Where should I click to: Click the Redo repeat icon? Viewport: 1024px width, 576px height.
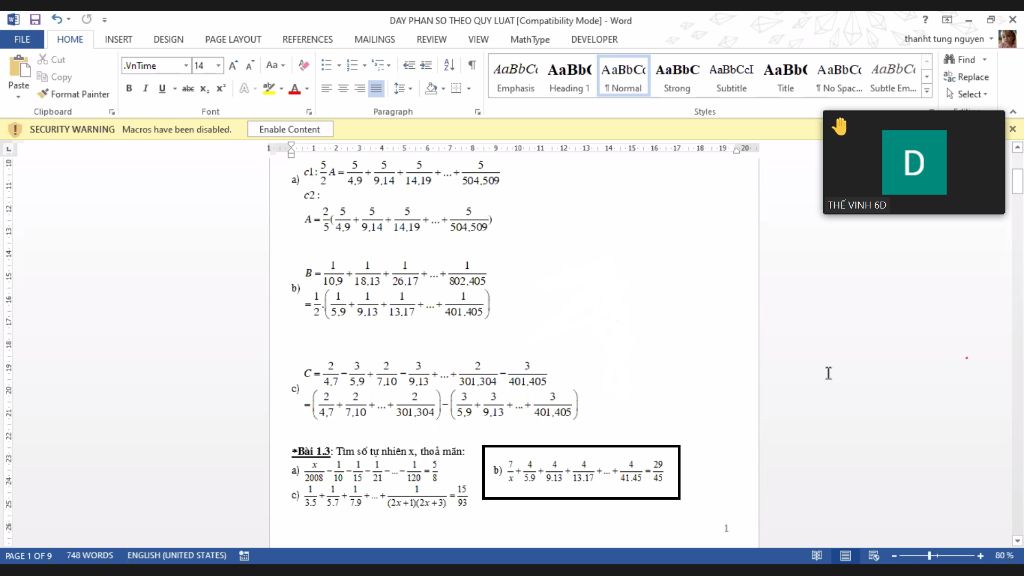click(86, 20)
